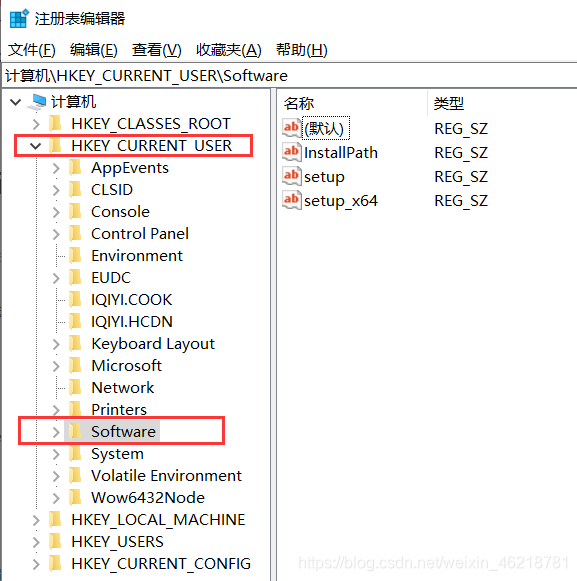This screenshot has height=581, width=577.
Task: Click the string value icon beside setup_x64
Action: (x=292, y=200)
